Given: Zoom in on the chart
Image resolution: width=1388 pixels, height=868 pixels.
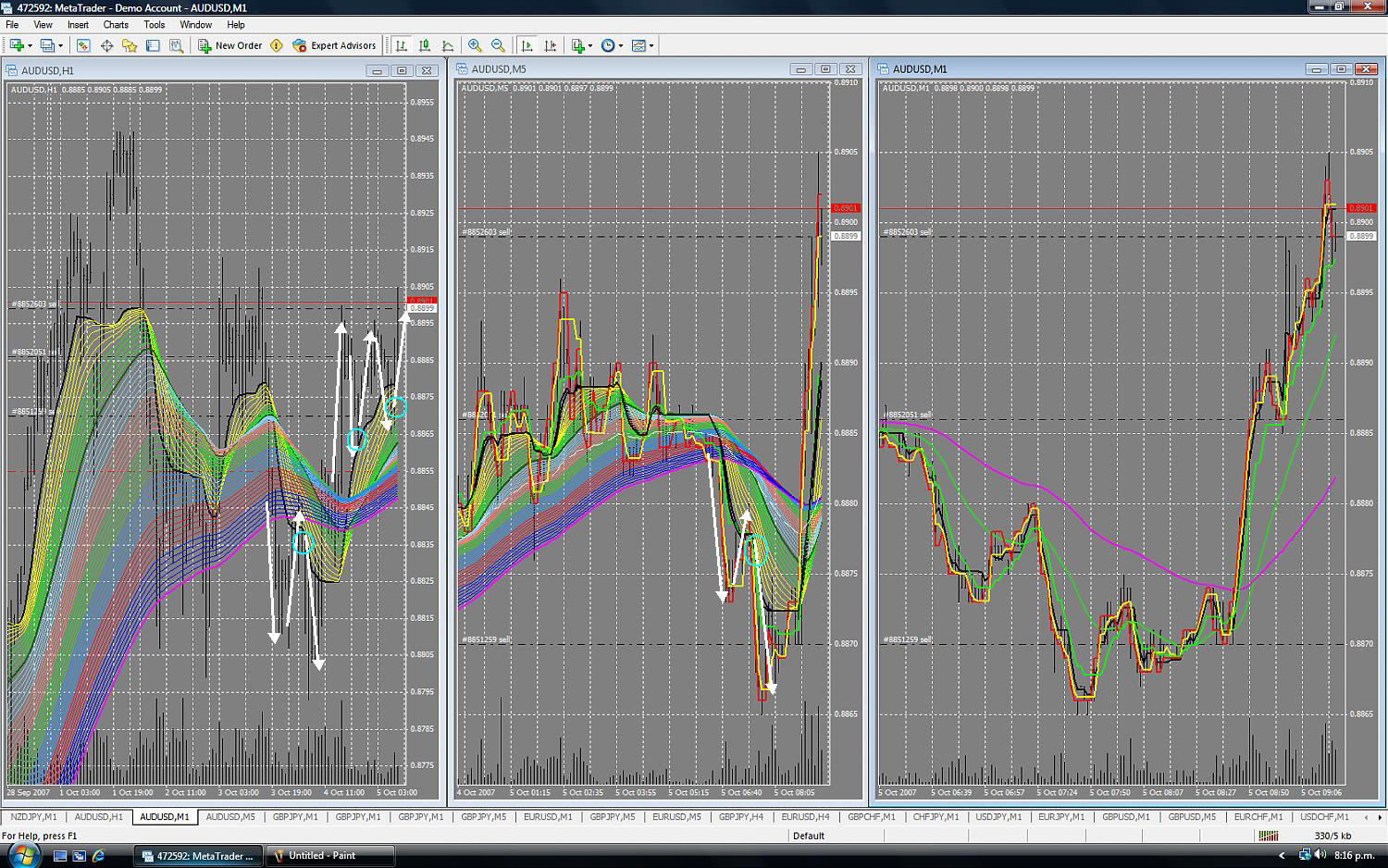Looking at the screenshot, I should click(475, 45).
